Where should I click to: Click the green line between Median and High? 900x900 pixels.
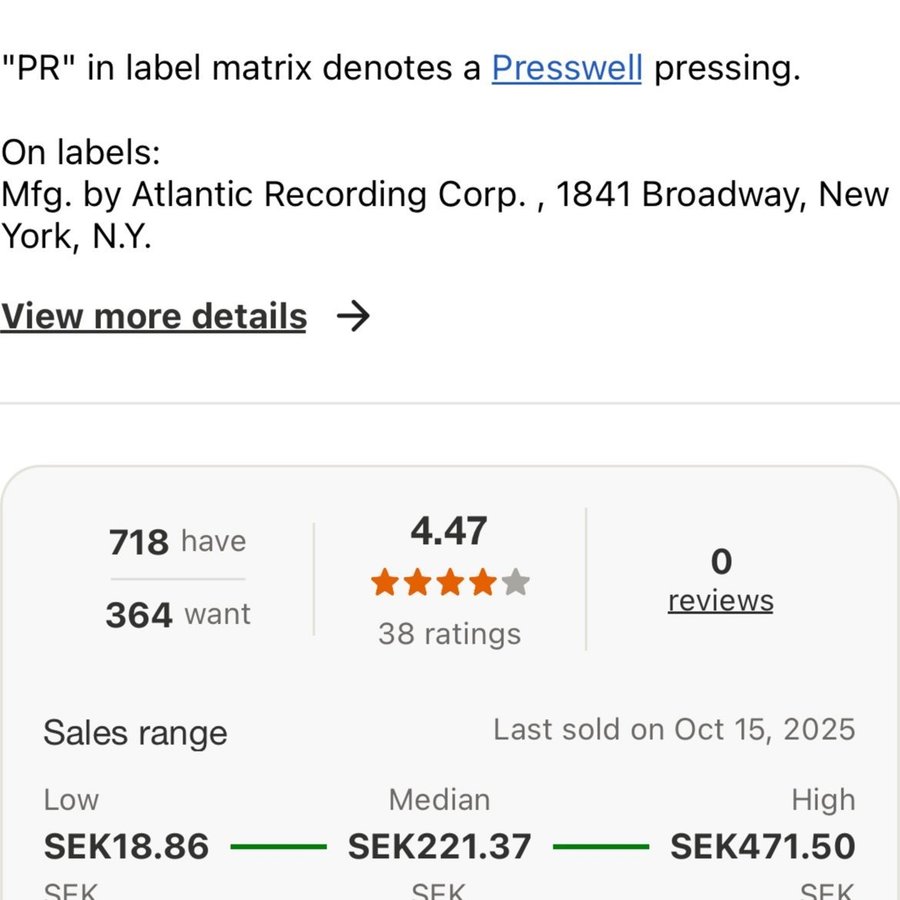click(600, 847)
